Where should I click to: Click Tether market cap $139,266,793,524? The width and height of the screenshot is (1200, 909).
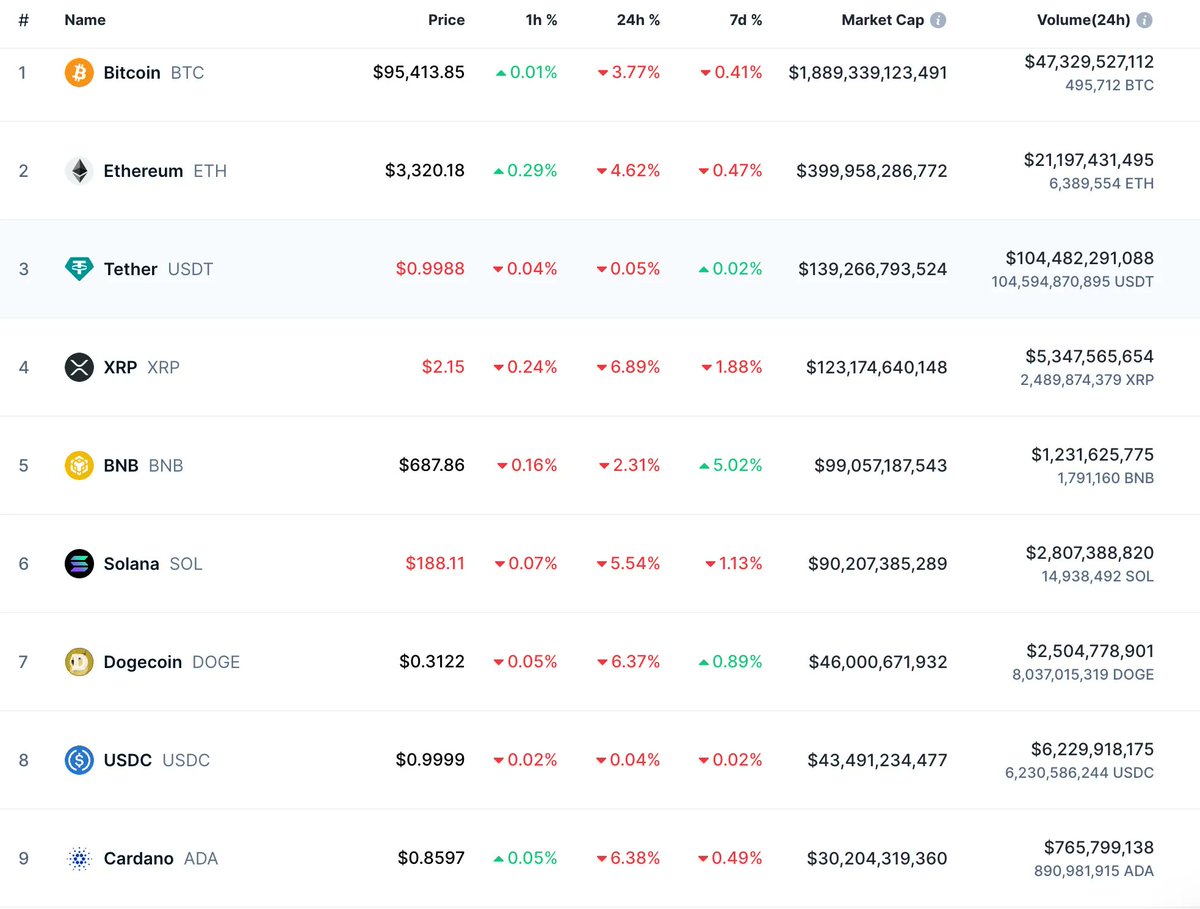point(873,269)
